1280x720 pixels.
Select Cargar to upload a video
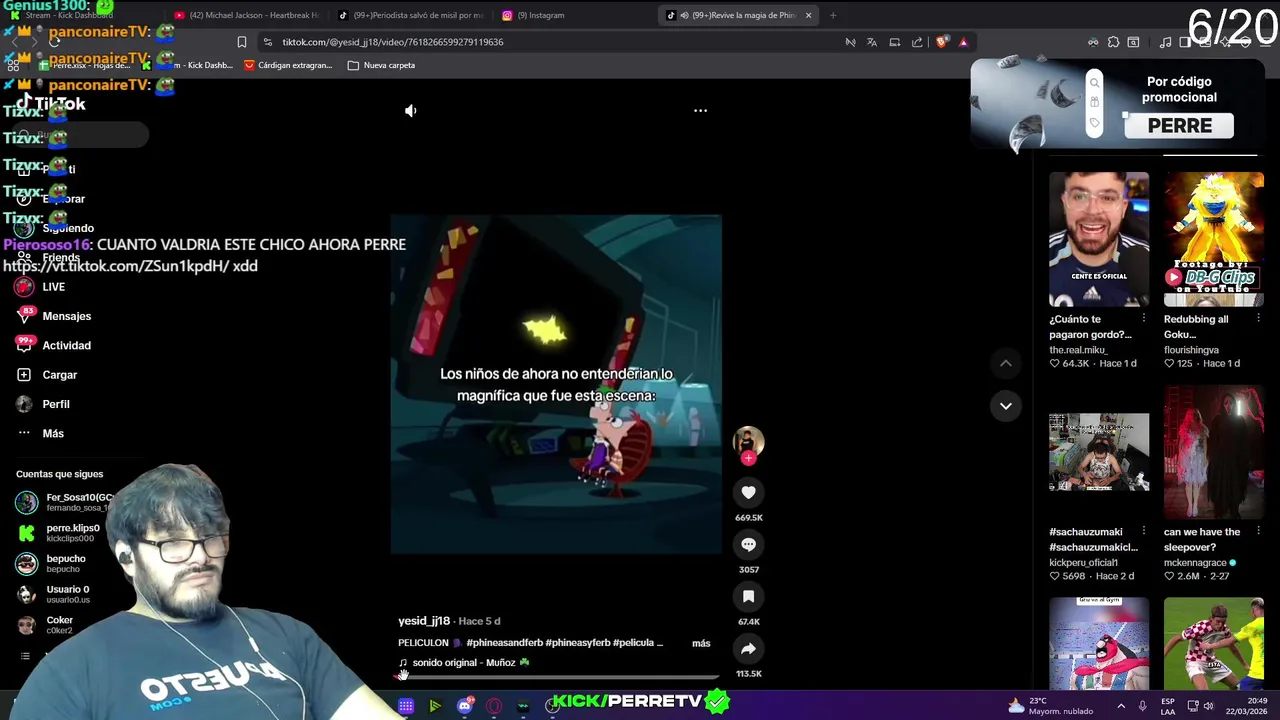pyautogui.click(x=47, y=375)
